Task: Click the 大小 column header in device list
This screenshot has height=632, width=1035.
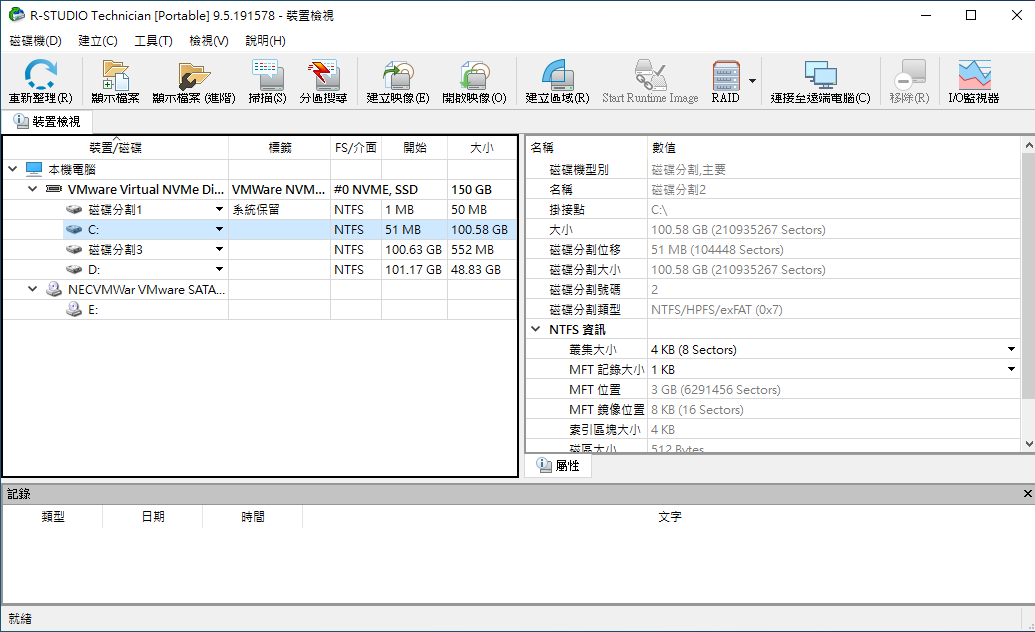Action: point(482,148)
